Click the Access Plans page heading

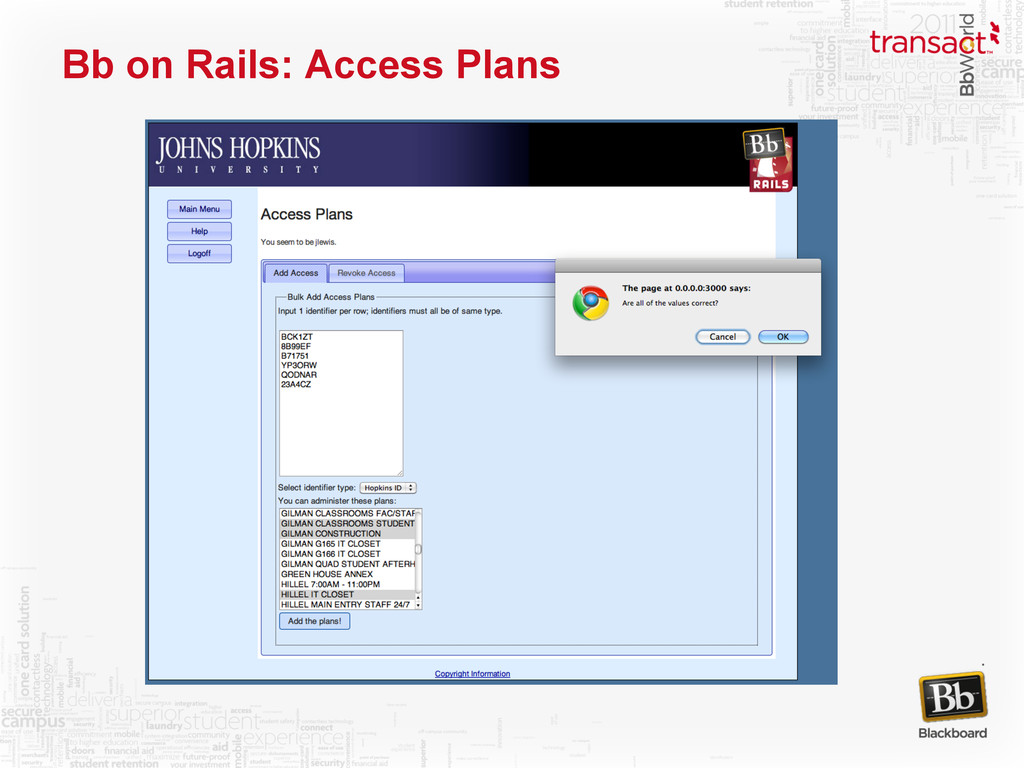306,214
